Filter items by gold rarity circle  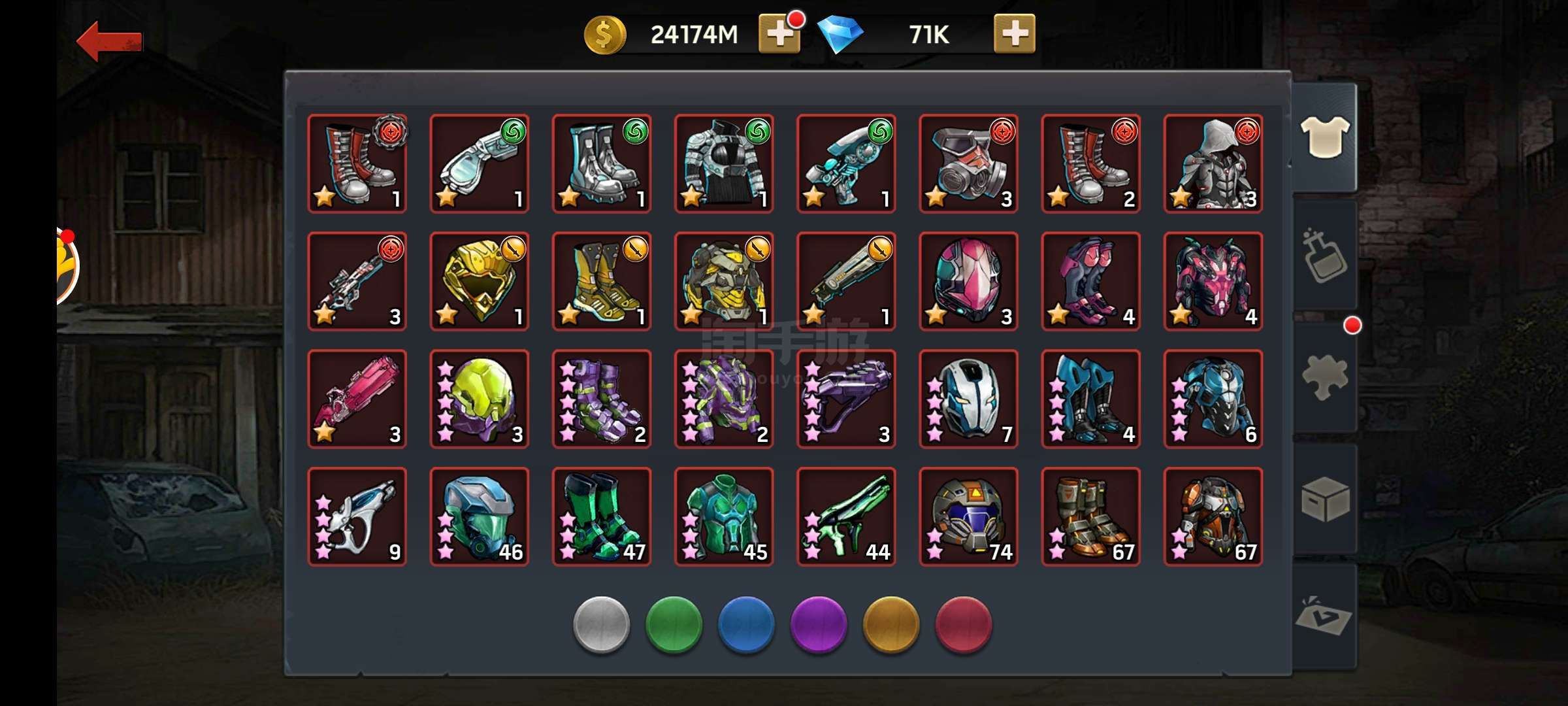891,625
